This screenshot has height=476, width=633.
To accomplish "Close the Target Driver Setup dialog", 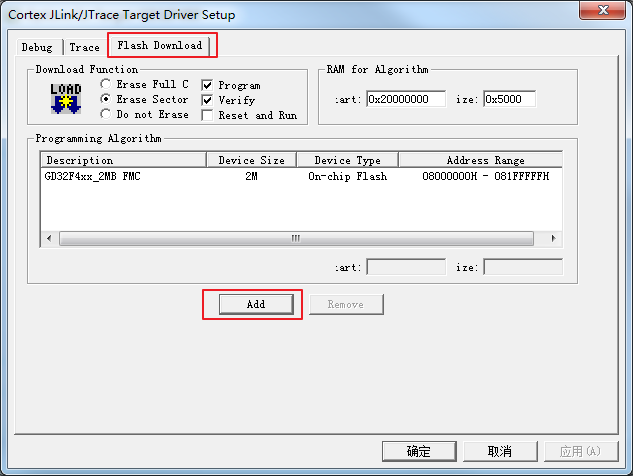I will (603, 10).
